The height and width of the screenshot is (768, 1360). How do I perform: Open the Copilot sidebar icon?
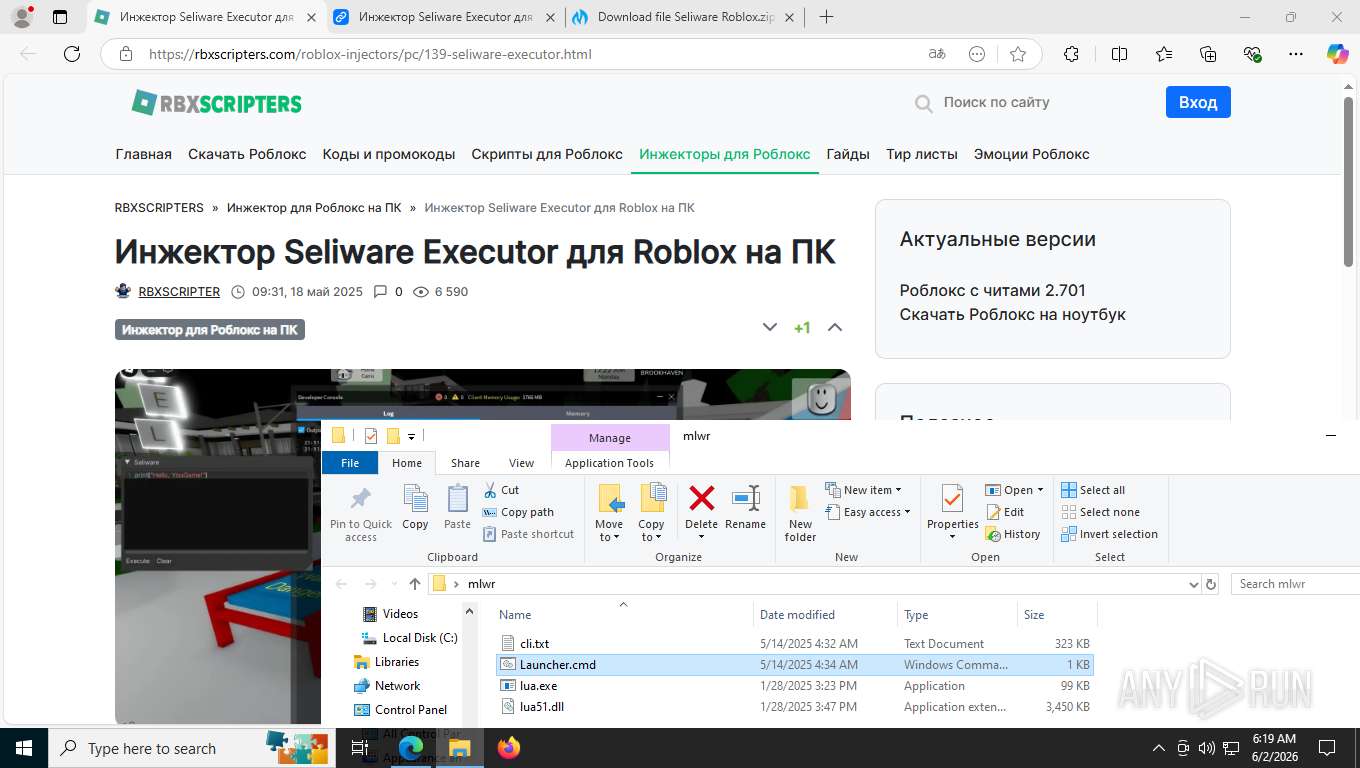tap(1337, 54)
